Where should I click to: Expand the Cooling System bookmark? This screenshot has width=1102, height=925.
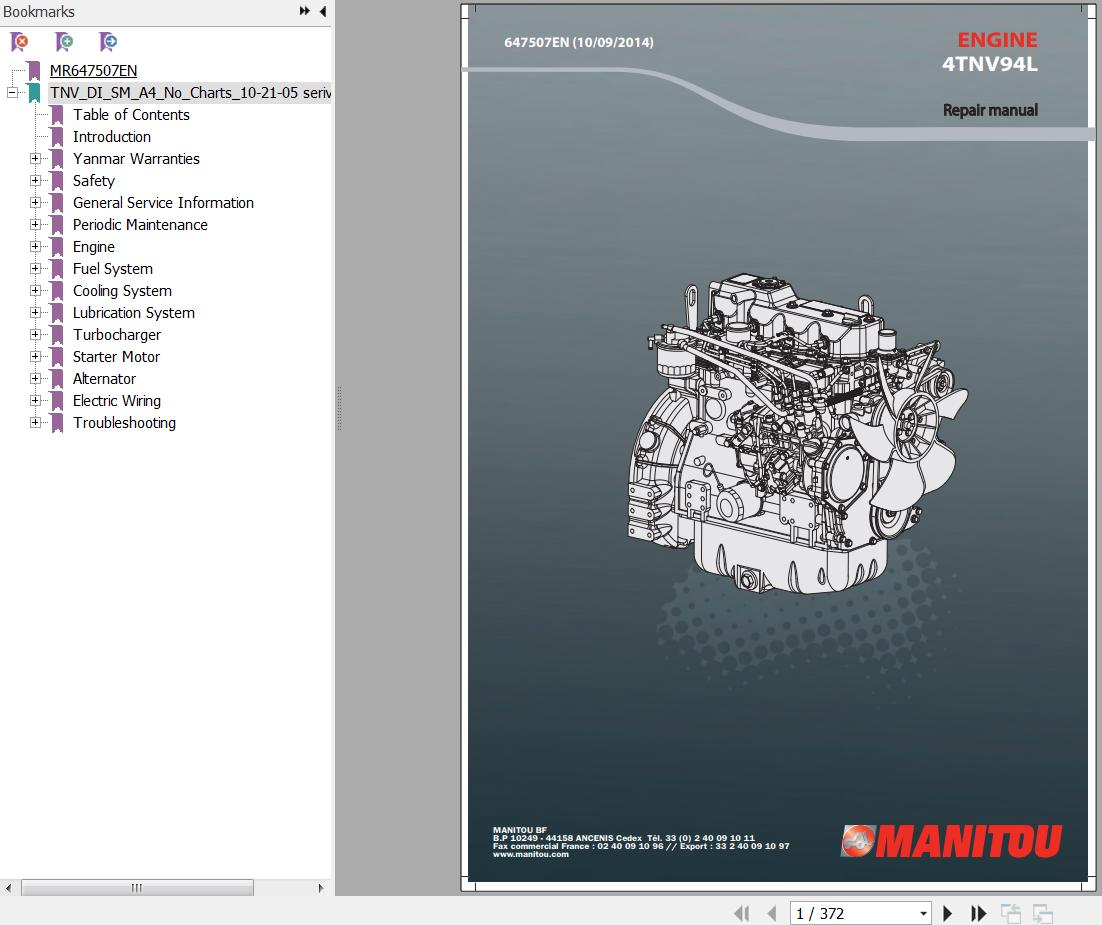(35, 290)
